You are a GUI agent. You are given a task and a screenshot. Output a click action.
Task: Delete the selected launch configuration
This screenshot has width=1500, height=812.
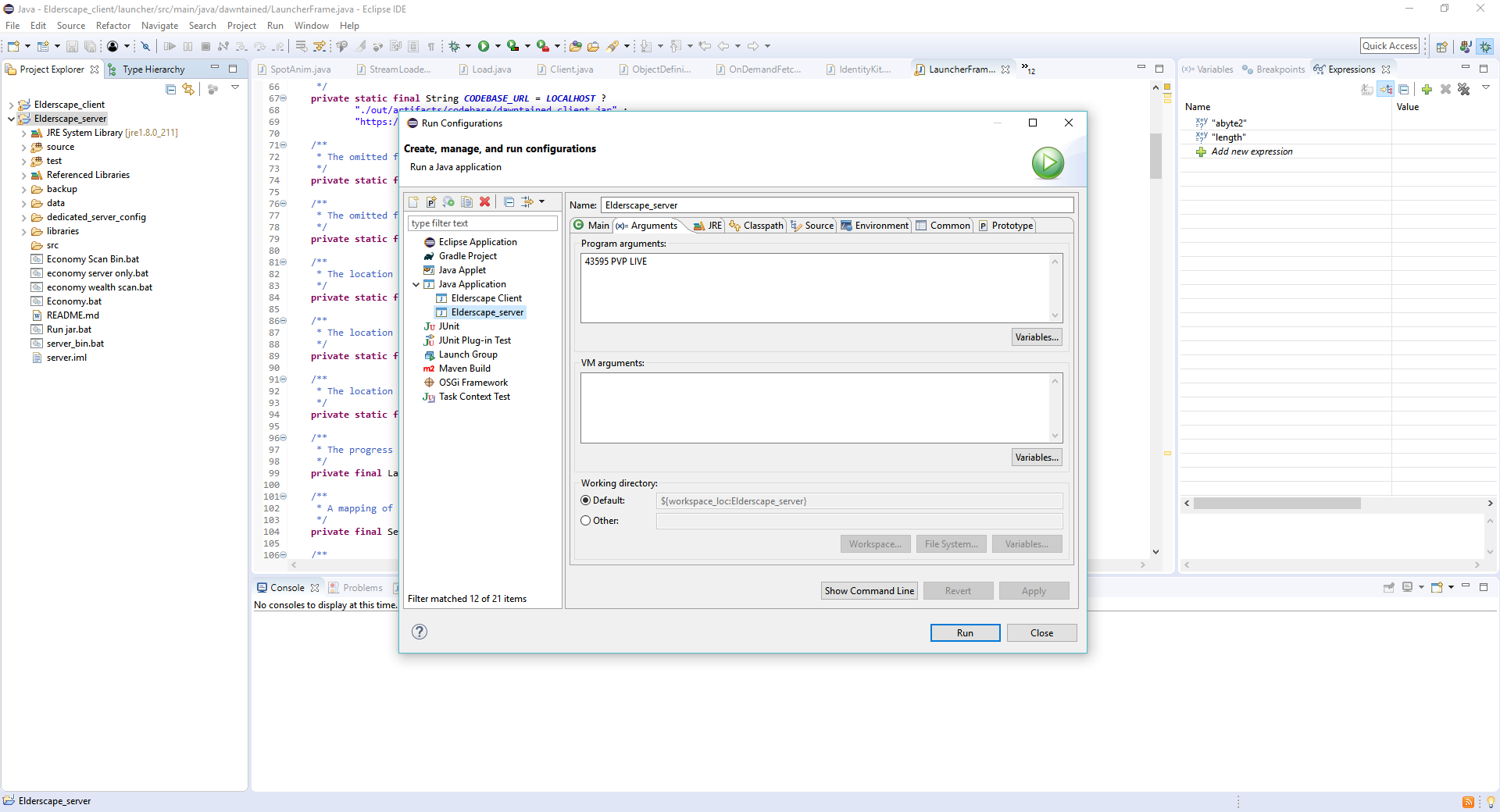pos(485,202)
